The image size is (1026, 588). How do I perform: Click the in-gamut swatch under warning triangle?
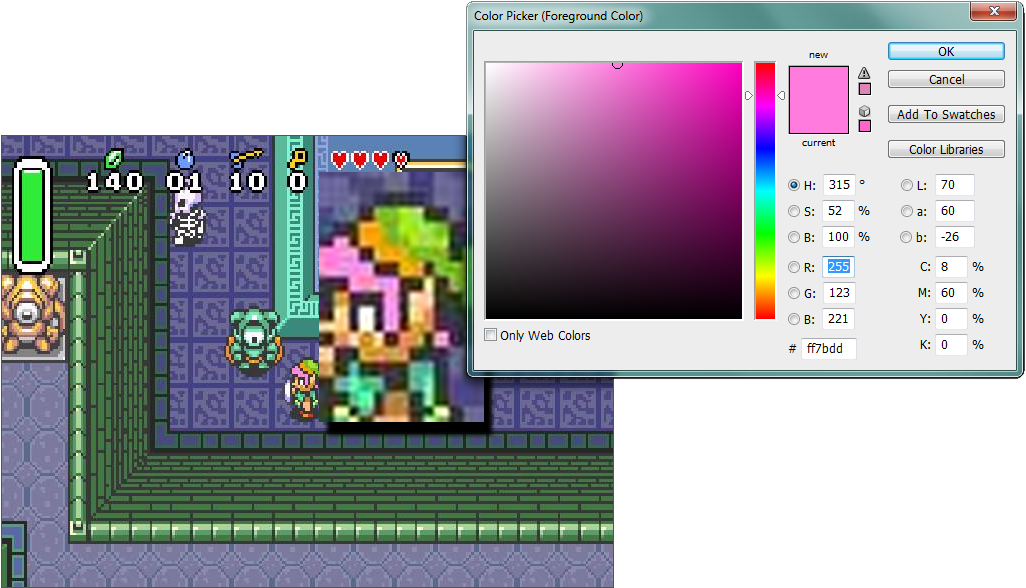click(863, 88)
